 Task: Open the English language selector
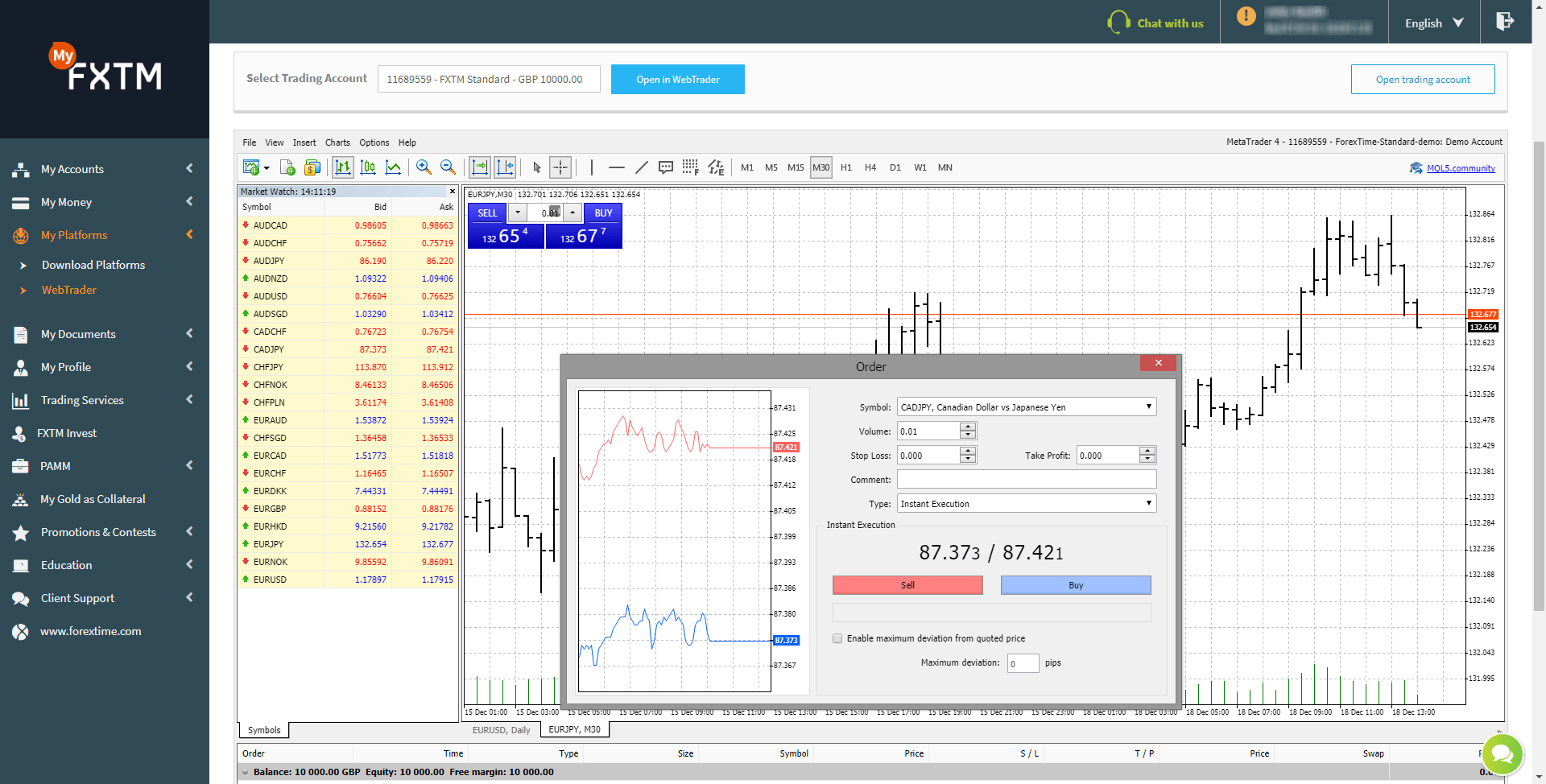pos(1434,23)
